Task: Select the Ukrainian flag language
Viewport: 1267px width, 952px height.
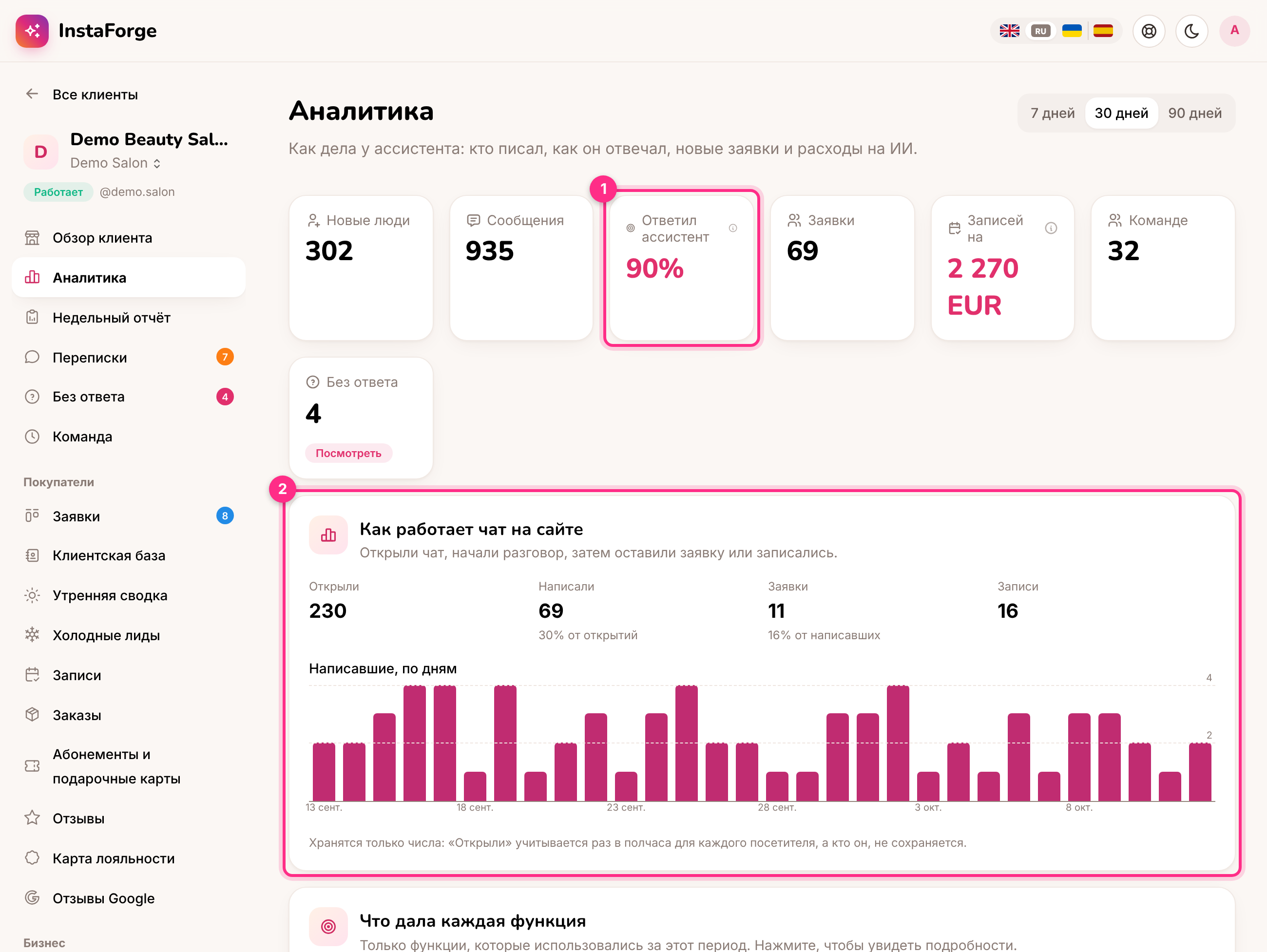Action: pyautogui.click(x=1072, y=31)
